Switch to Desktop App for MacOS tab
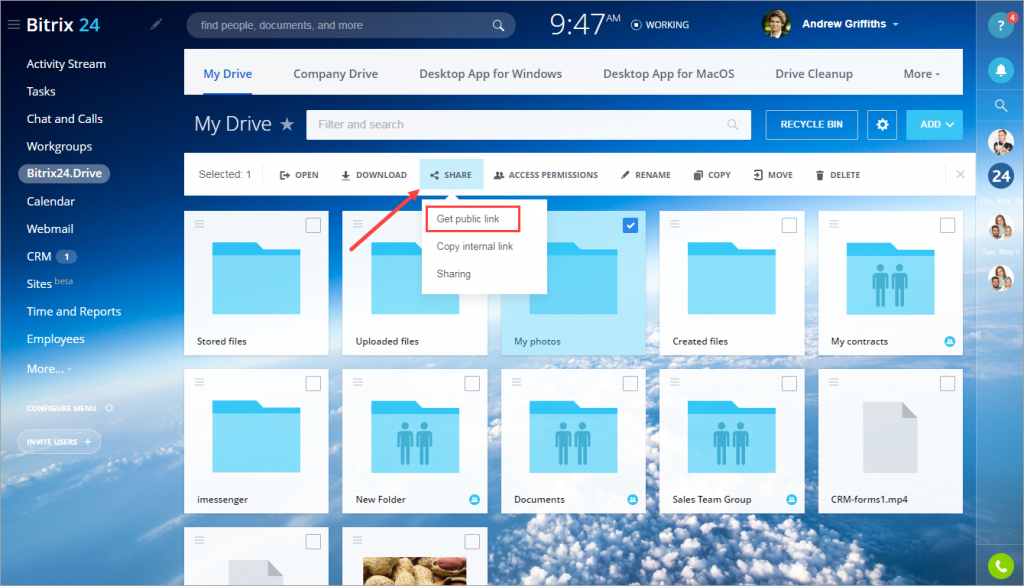 tap(668, 74)
